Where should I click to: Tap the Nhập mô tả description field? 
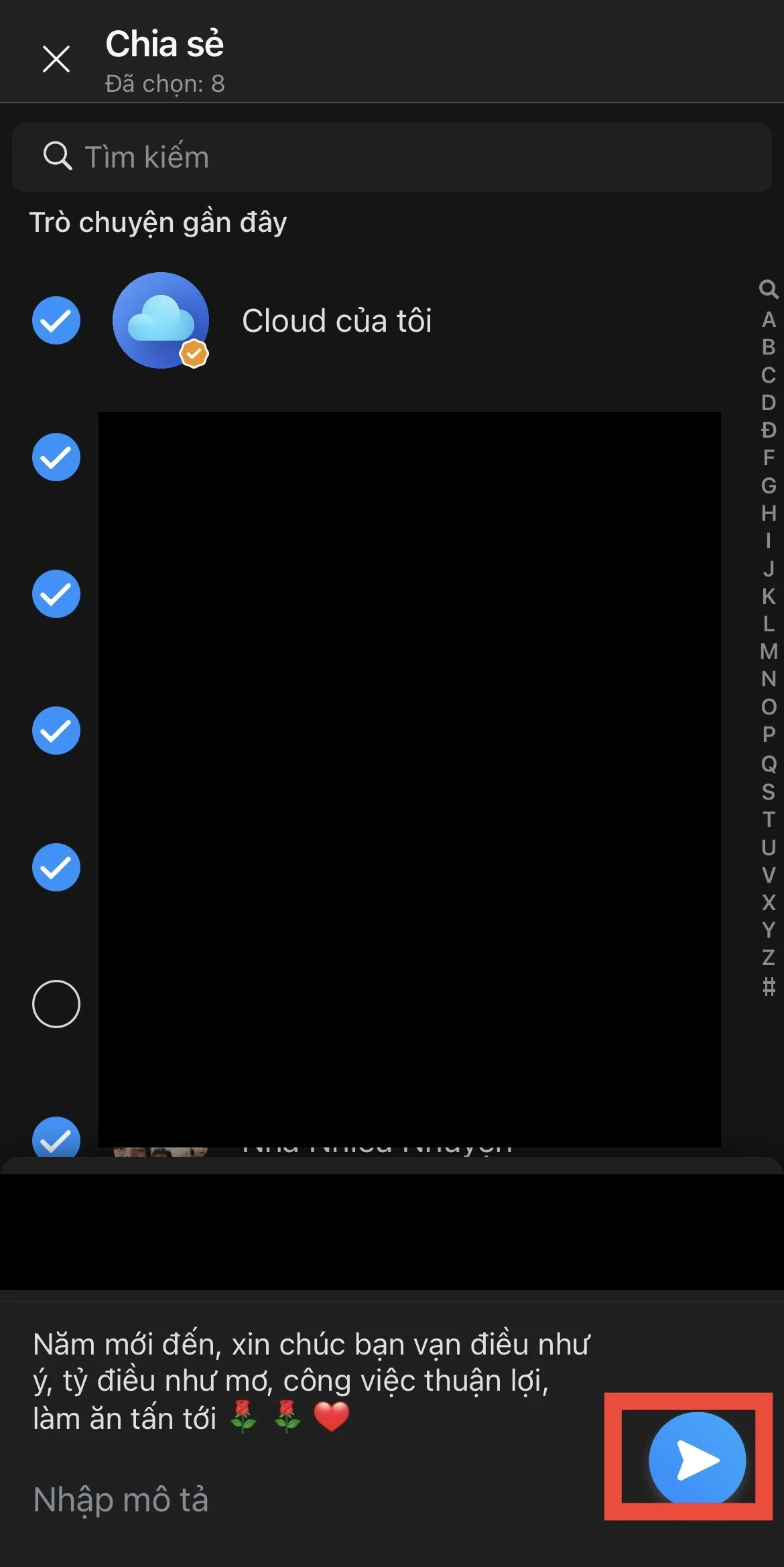[121, 1500]
